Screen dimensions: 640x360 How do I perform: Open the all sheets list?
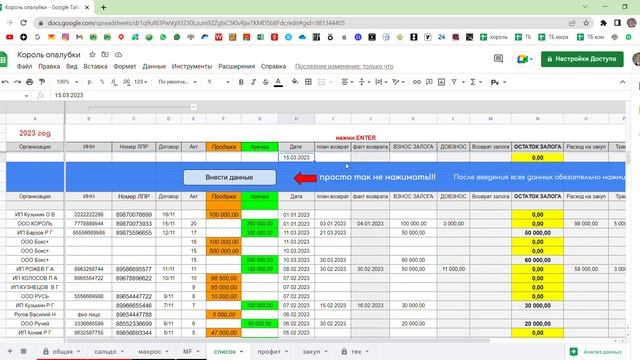pyautogui.click(x=23, y=351)
